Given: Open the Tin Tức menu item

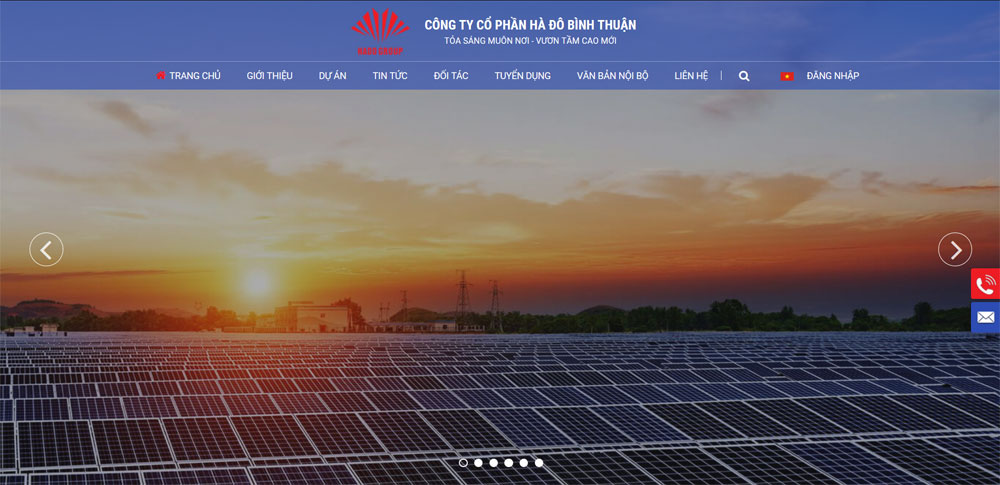Looking at the screenshot, I should 390,75.
